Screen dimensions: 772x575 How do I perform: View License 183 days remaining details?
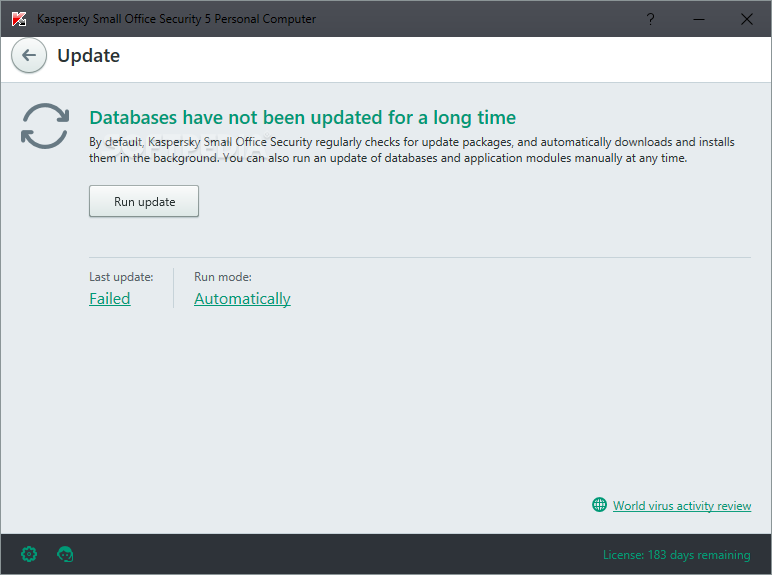(x=676, y=555)
